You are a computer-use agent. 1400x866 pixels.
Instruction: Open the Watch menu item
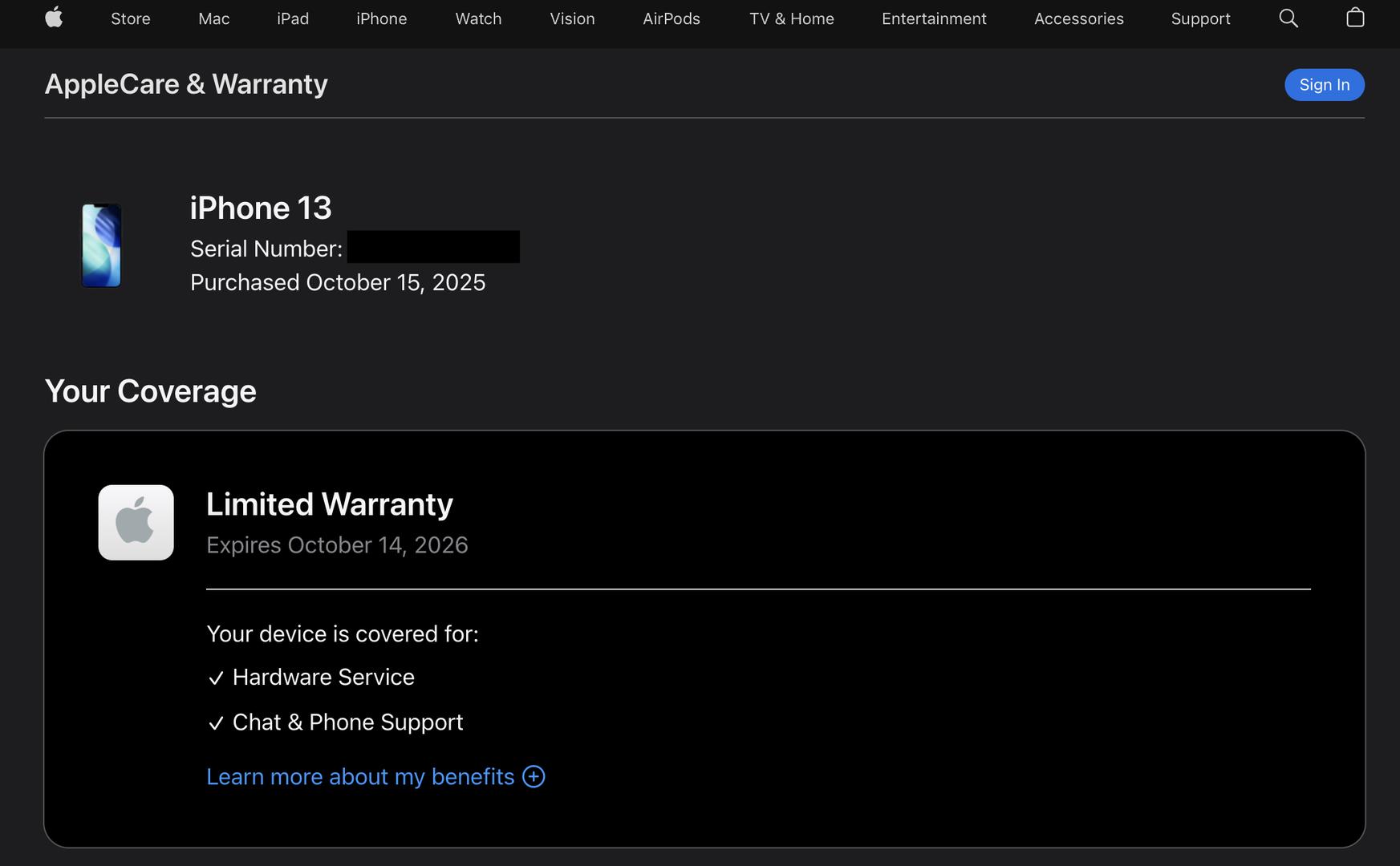(x=478, y=18)
